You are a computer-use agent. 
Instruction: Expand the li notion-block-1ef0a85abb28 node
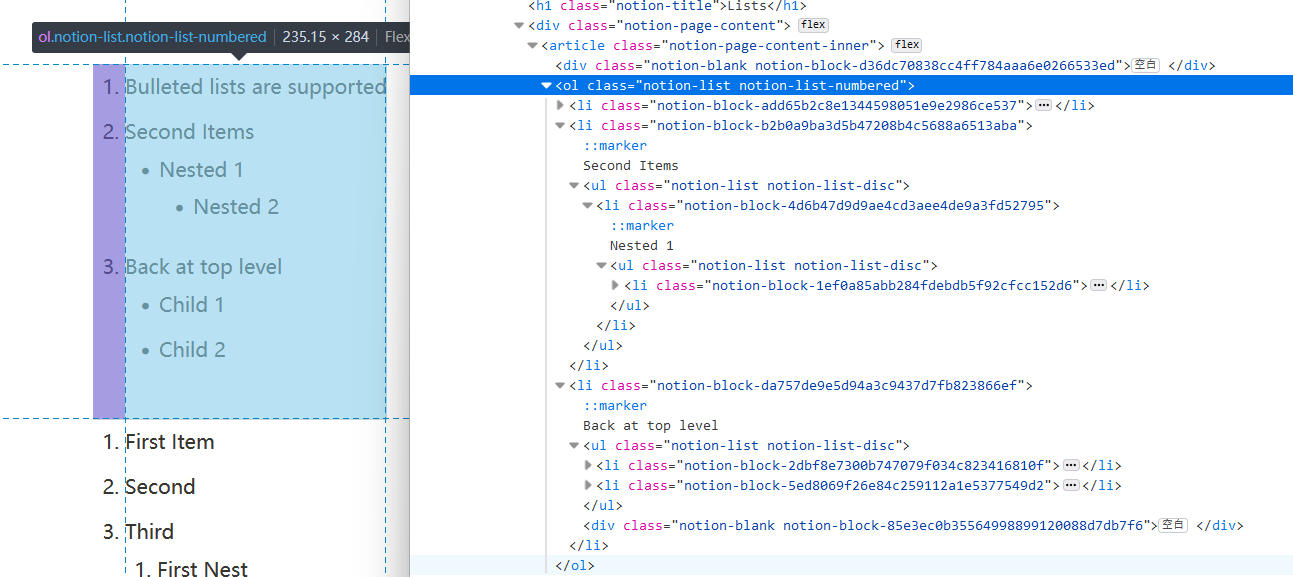[615, 285]
